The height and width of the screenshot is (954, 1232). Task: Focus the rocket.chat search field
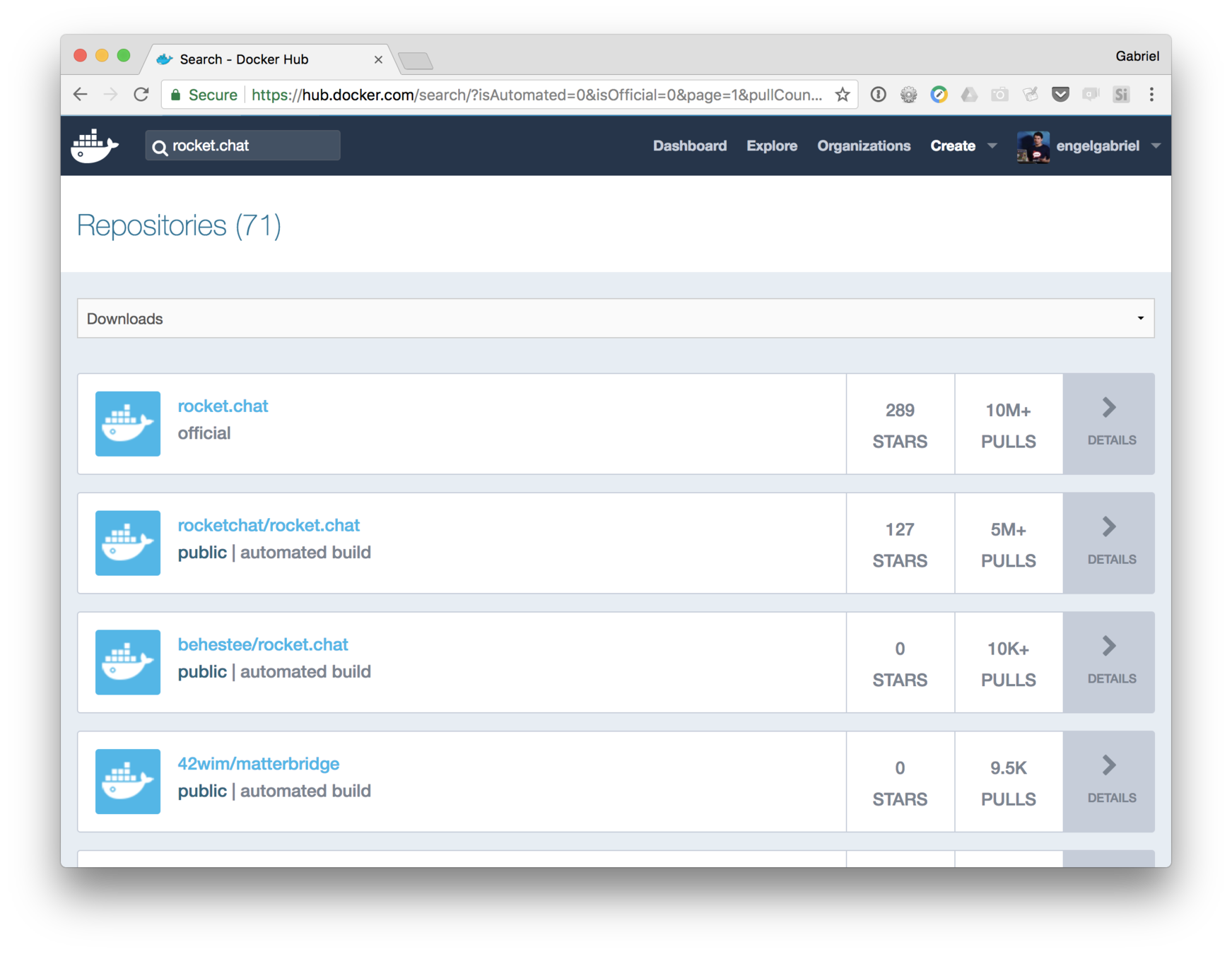coord(242,146)
